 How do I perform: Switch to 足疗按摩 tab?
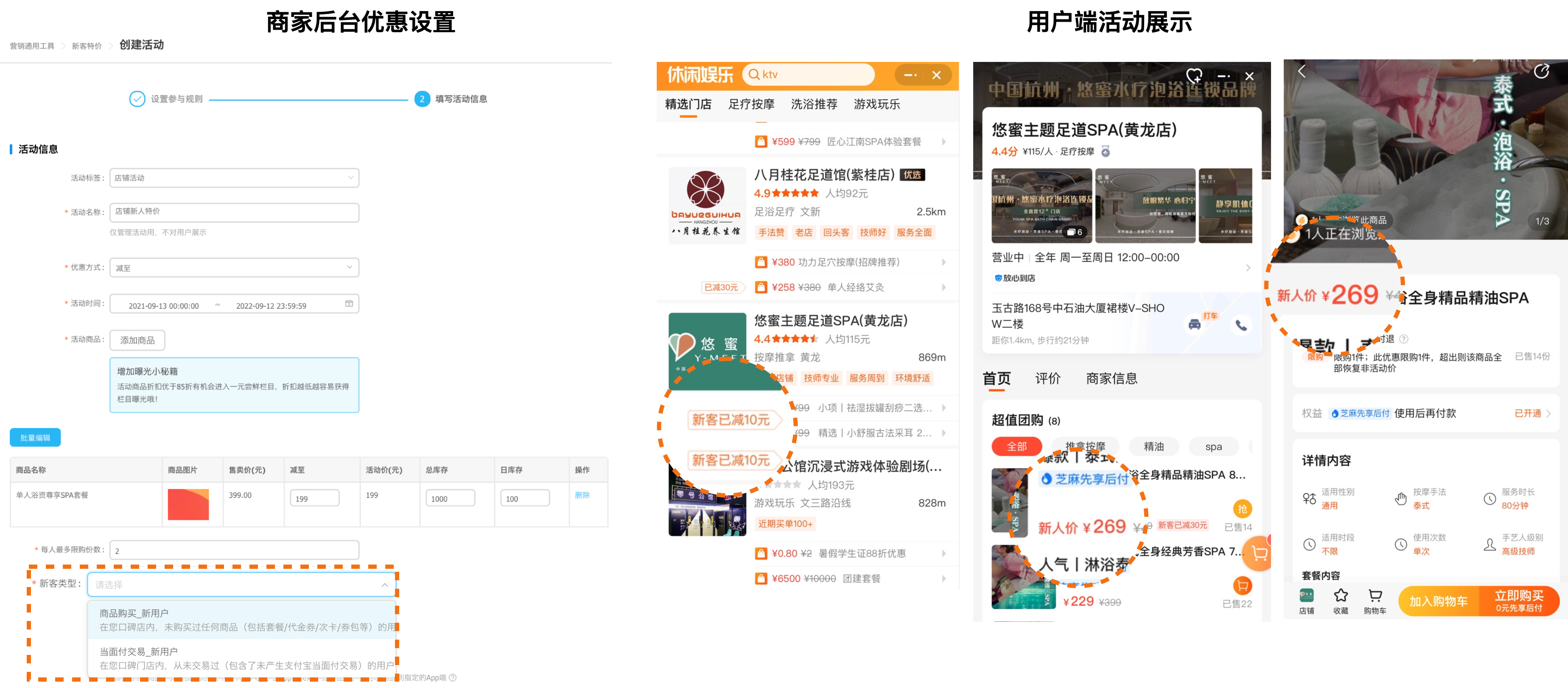[x=751, y=104]
